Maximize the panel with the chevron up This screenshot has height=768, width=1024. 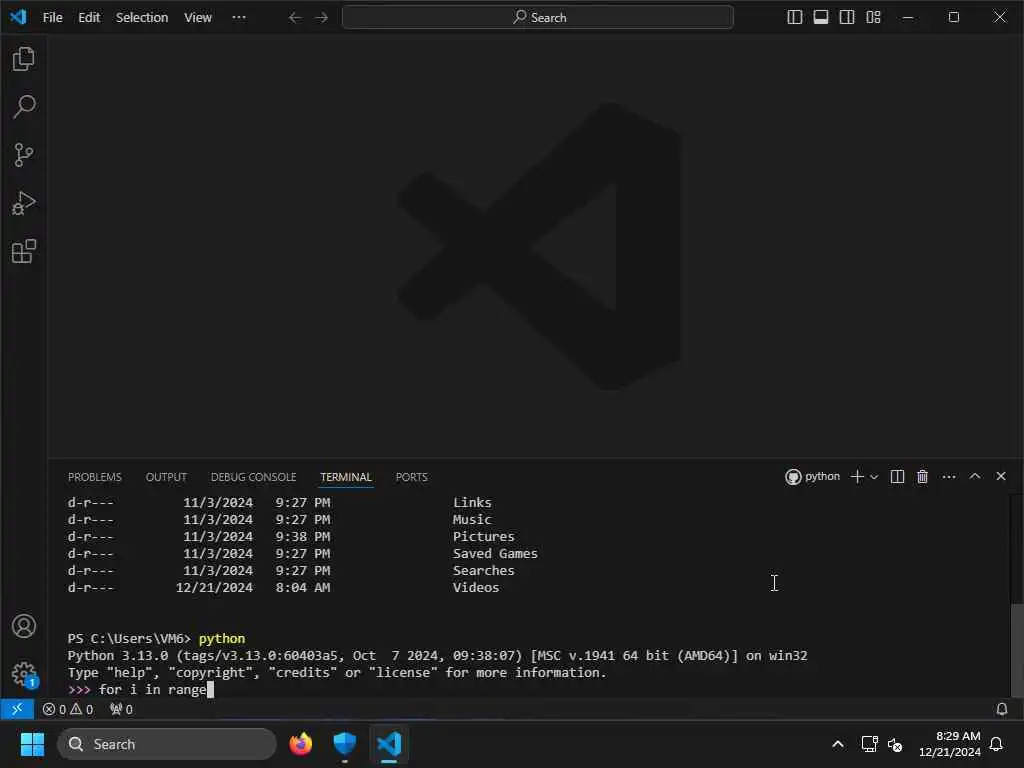point(974,476)
